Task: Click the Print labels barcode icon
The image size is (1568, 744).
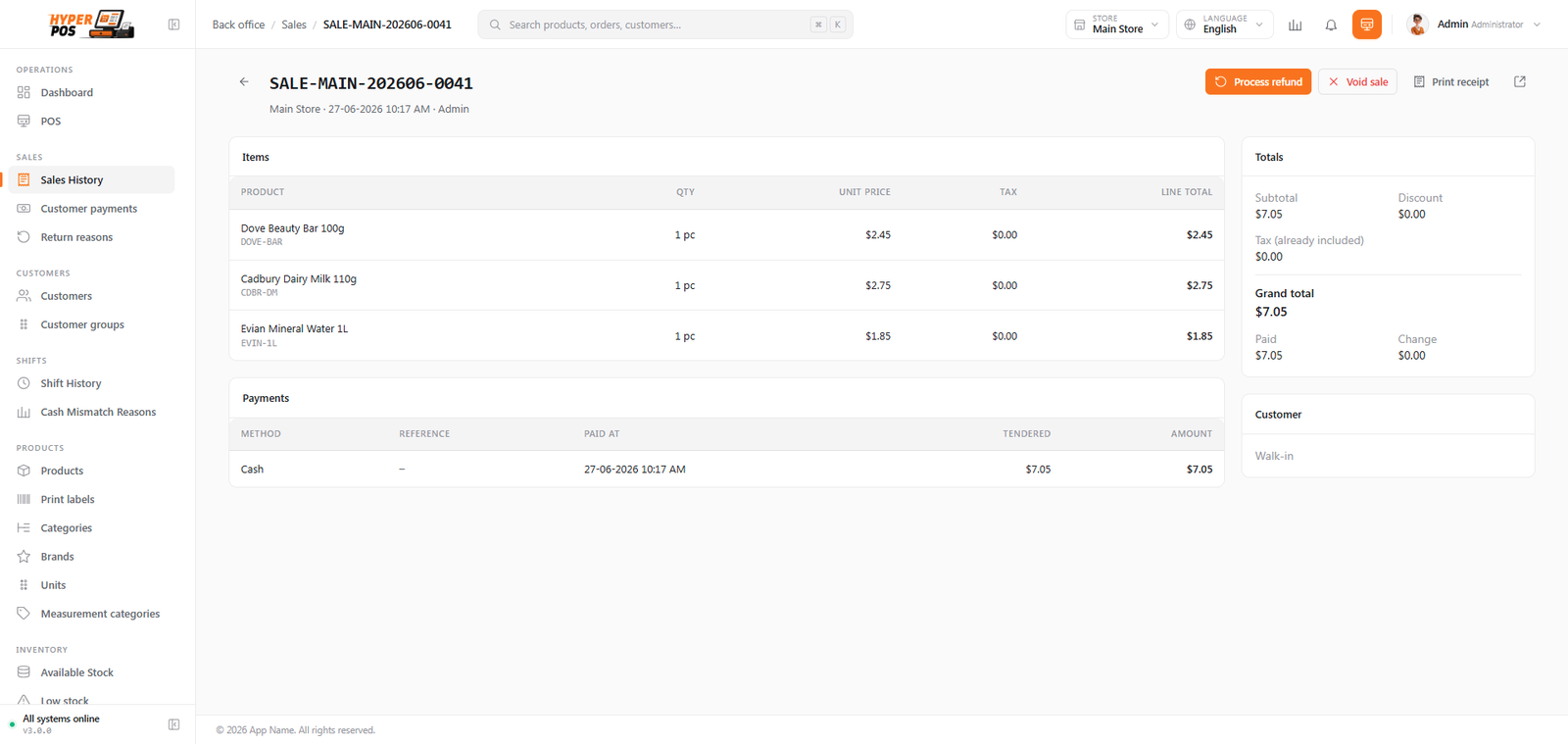Action: [x=24, y=499]
